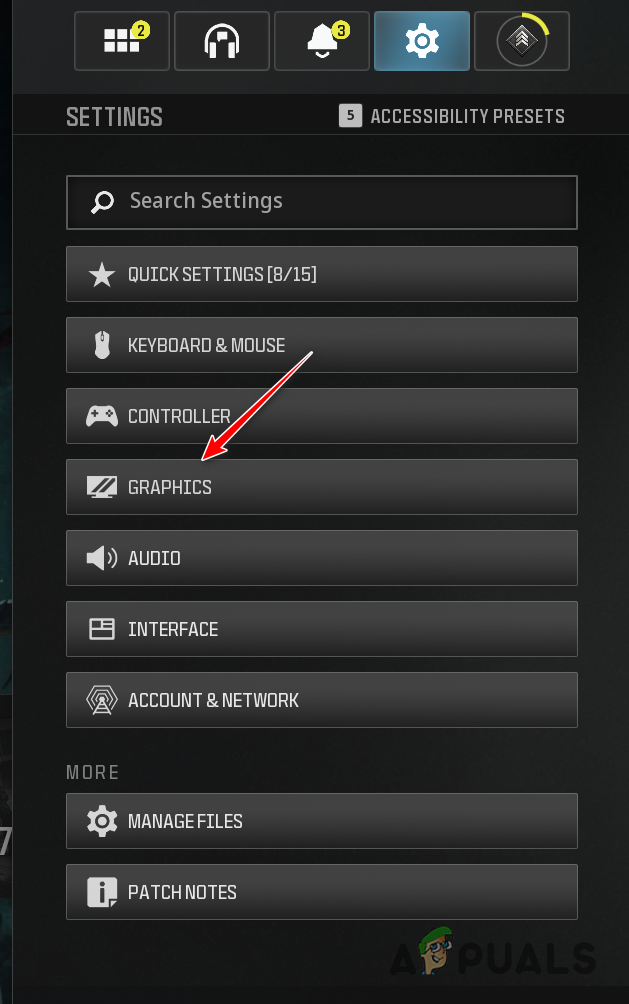Click the info icon next to Patch Notes
The width and height of the screenshot is (629, 1004).
[101, 891]
